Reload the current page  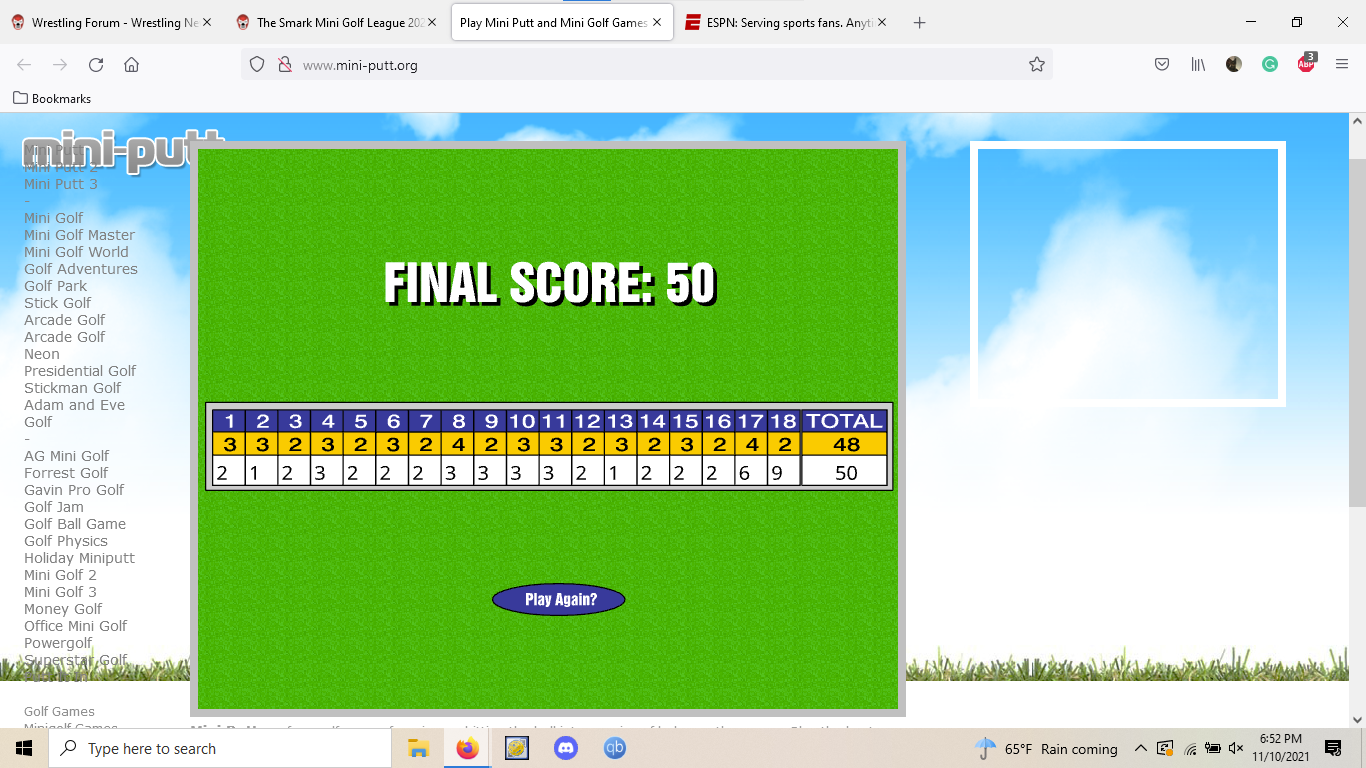(x=96, y=65)
